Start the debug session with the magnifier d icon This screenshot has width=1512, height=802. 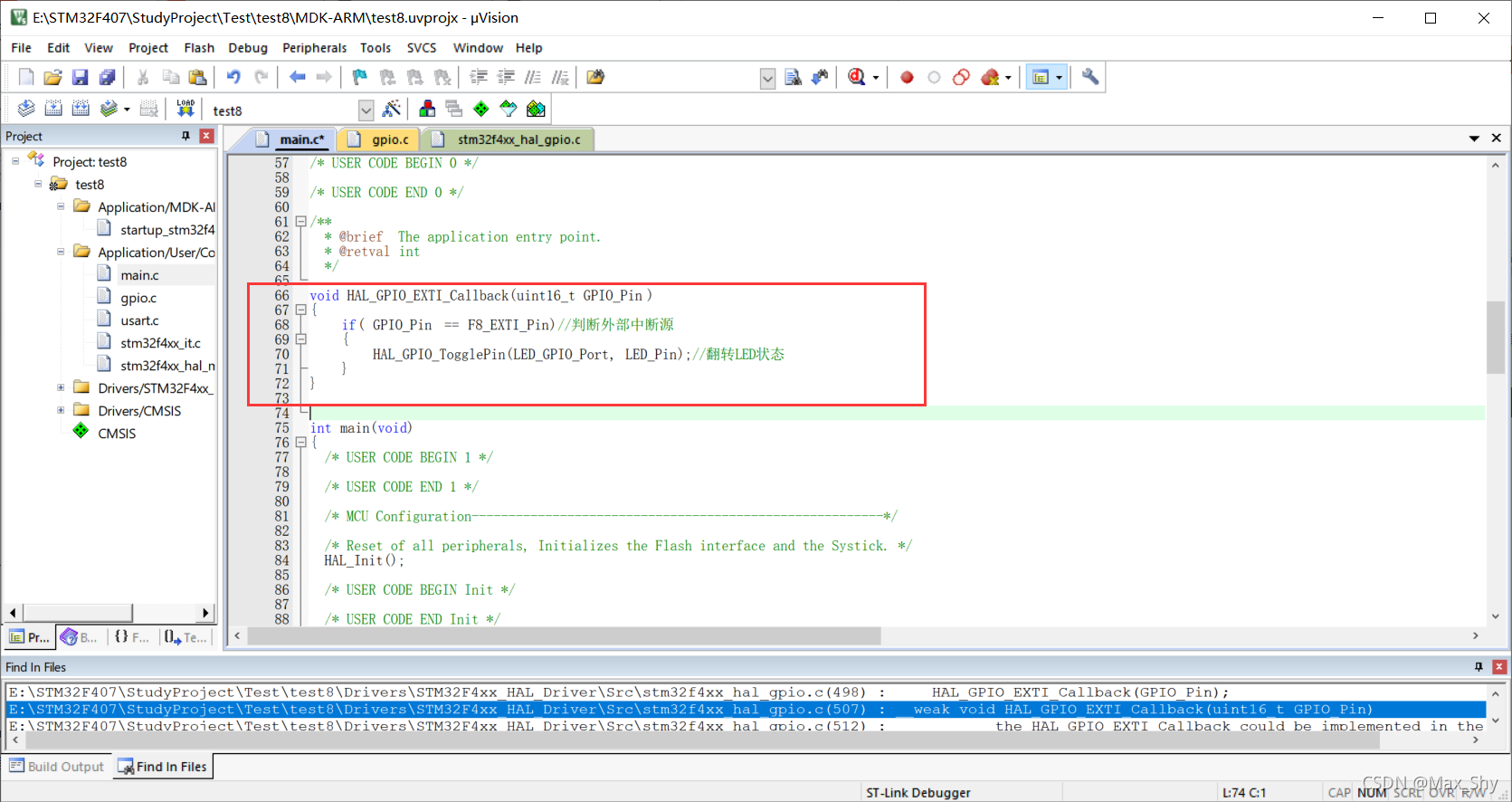[x=857, y=78]
